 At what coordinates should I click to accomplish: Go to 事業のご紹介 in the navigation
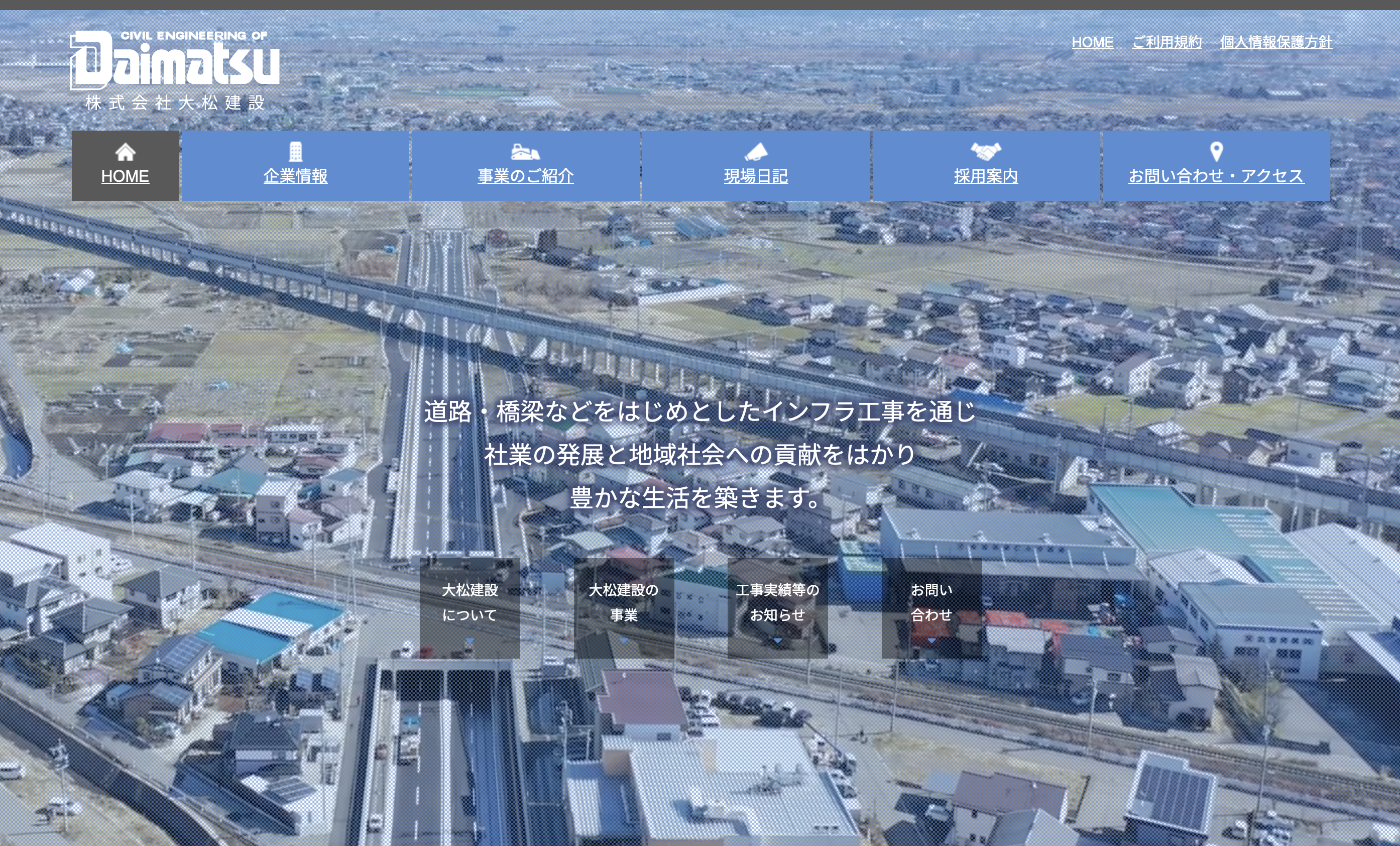click(x=526, y=165)
